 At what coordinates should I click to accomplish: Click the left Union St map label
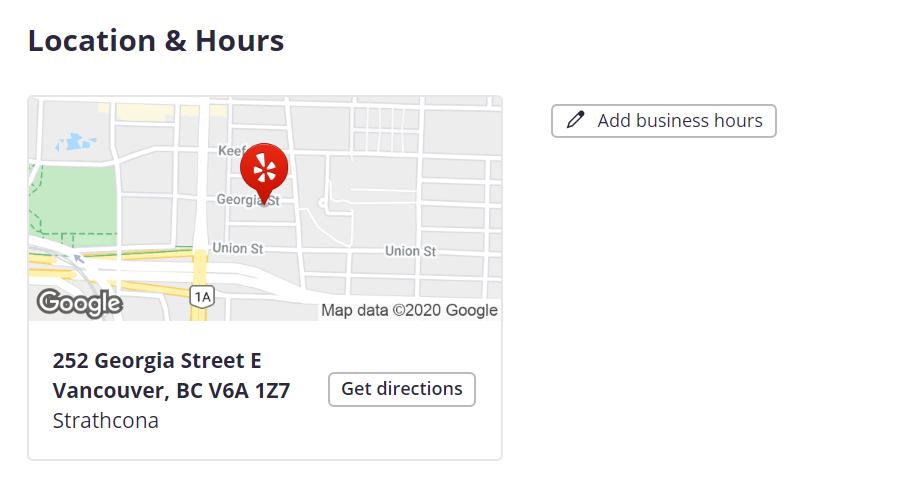click(237, 248)
